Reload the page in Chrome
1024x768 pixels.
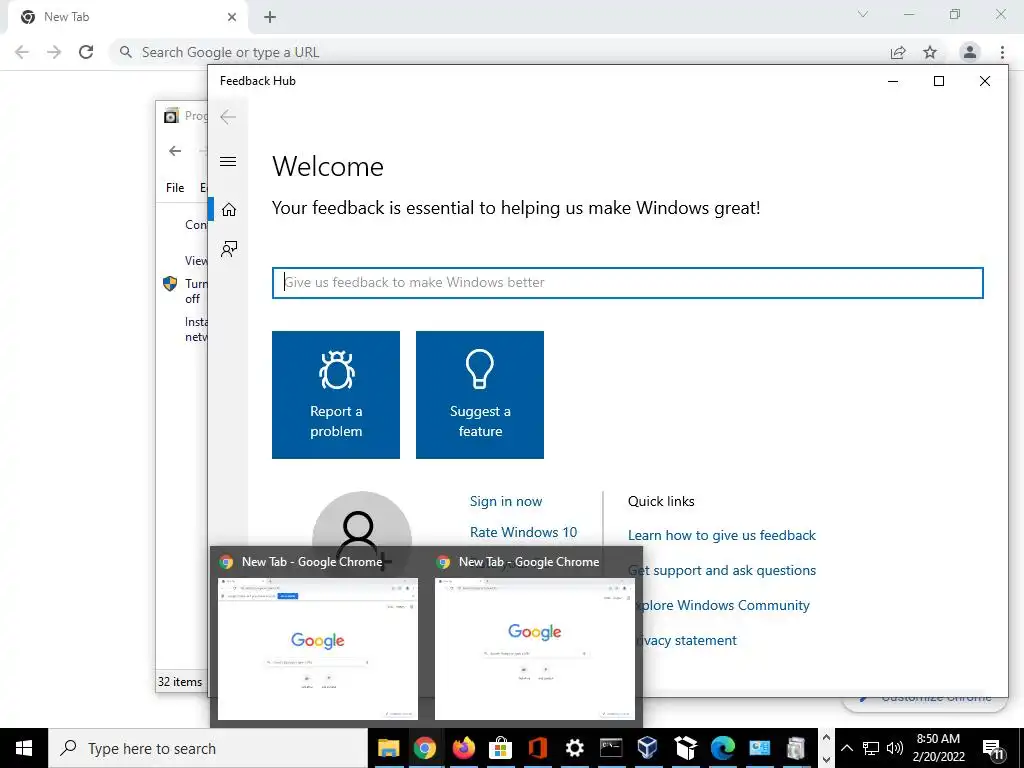[x=86, y=52]
